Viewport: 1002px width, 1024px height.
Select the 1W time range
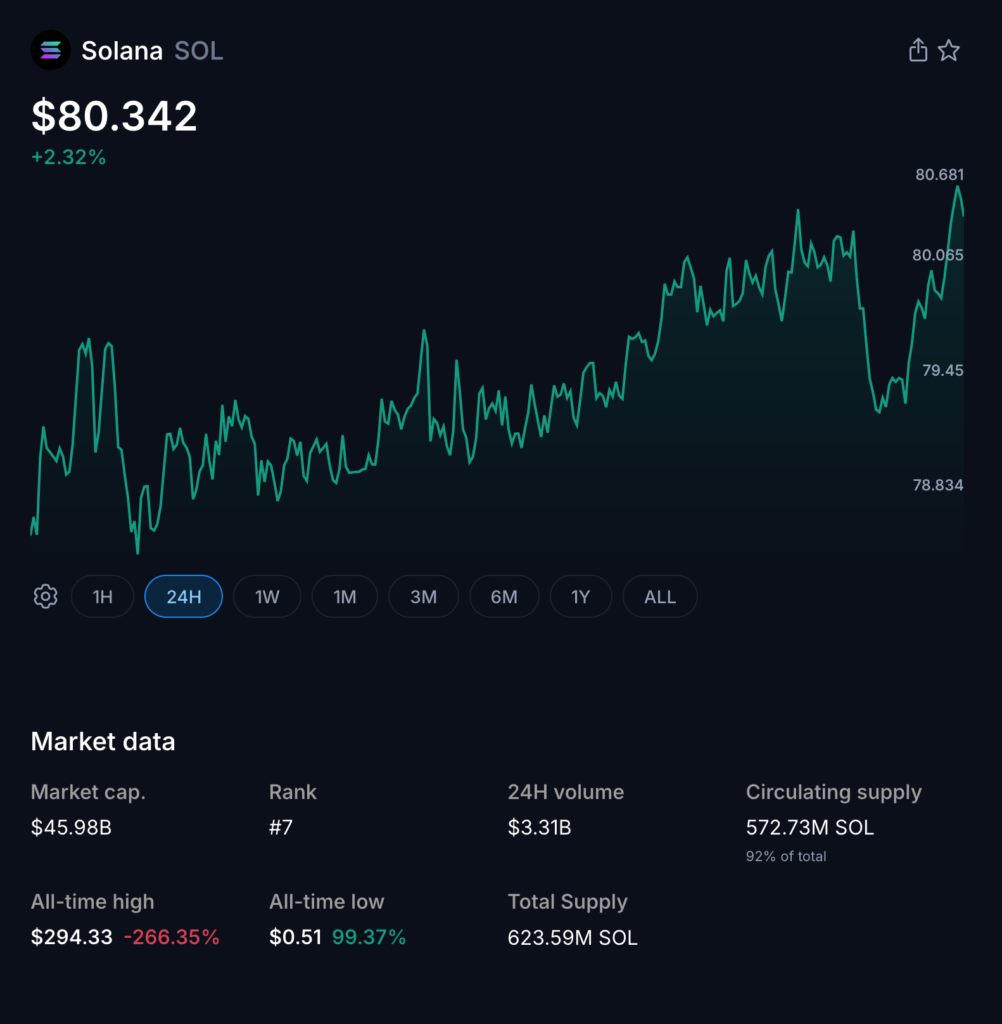pyautogui.click(x=266, y=596)
